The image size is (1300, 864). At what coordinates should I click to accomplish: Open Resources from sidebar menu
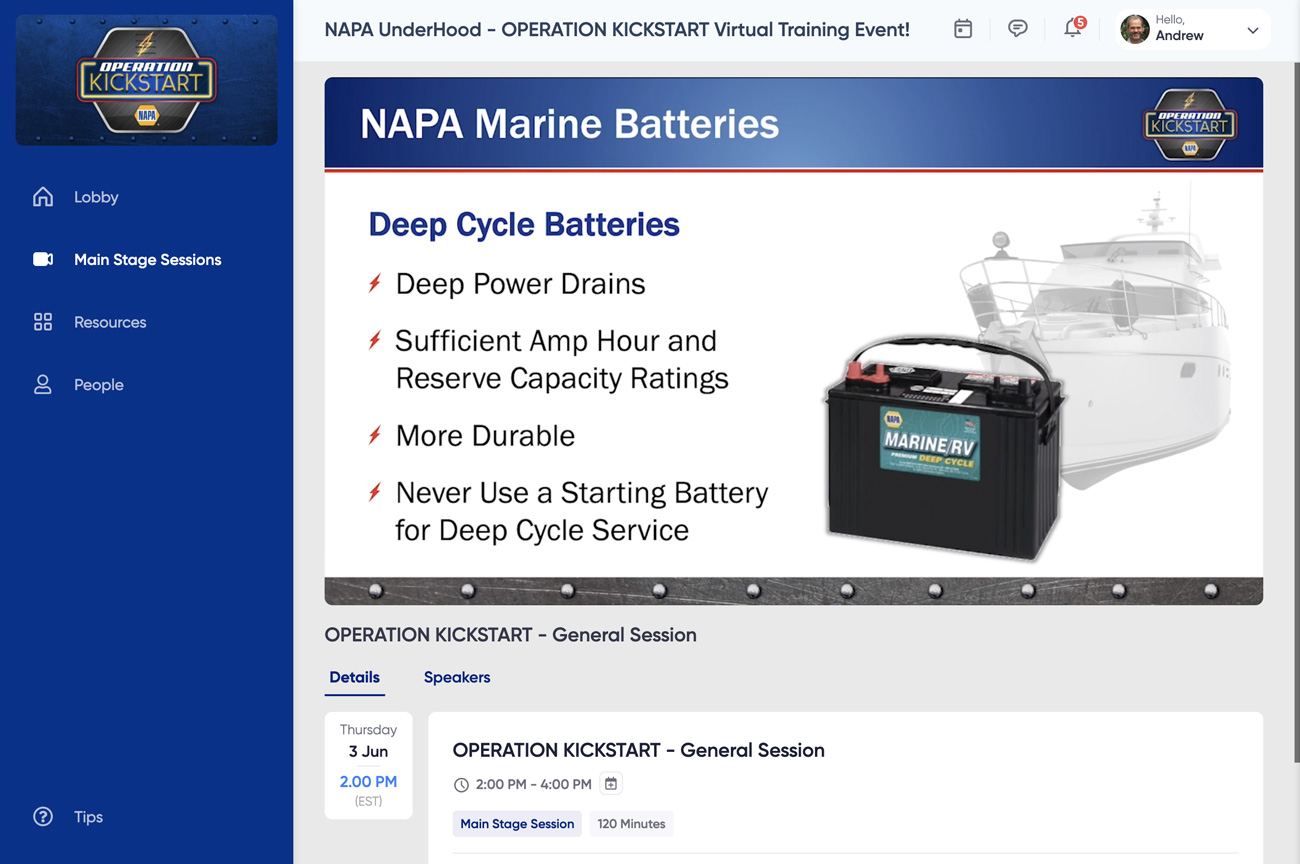pos(110,322)
